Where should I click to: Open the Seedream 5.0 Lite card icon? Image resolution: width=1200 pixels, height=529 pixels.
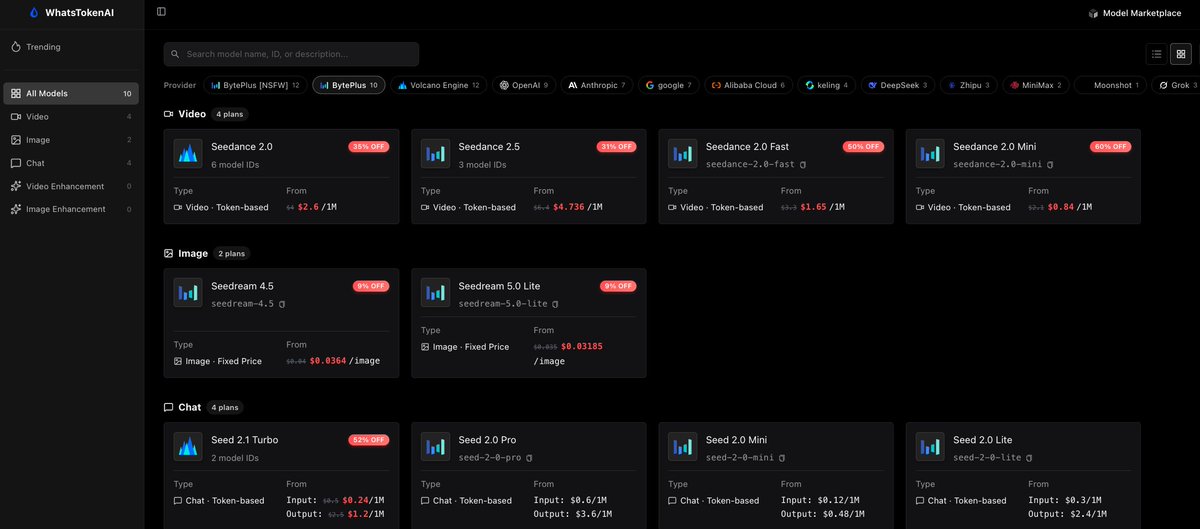(x=435, y=292)
